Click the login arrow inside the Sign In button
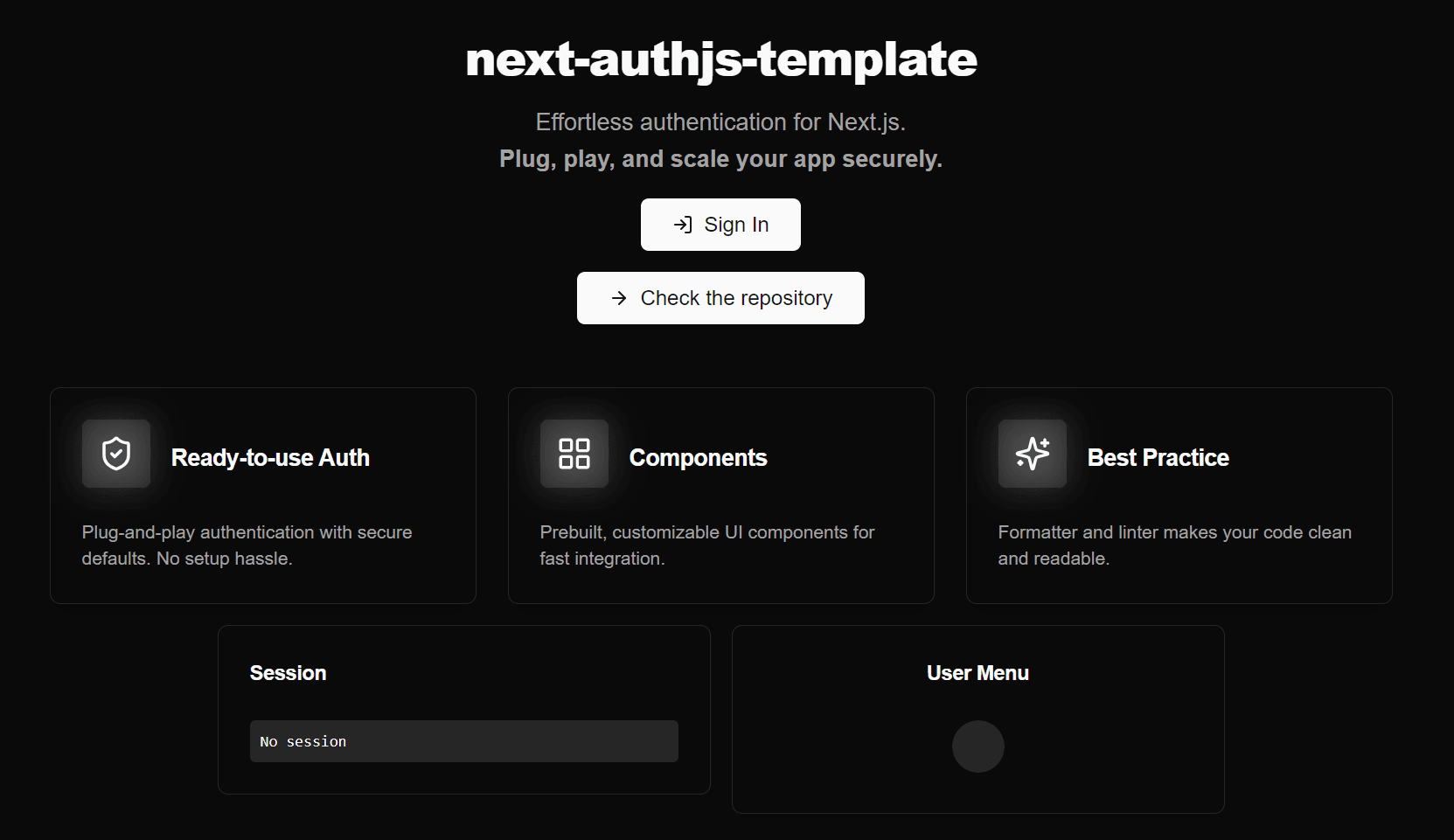This screenshot has width=1454, height=840. (683, 225)
